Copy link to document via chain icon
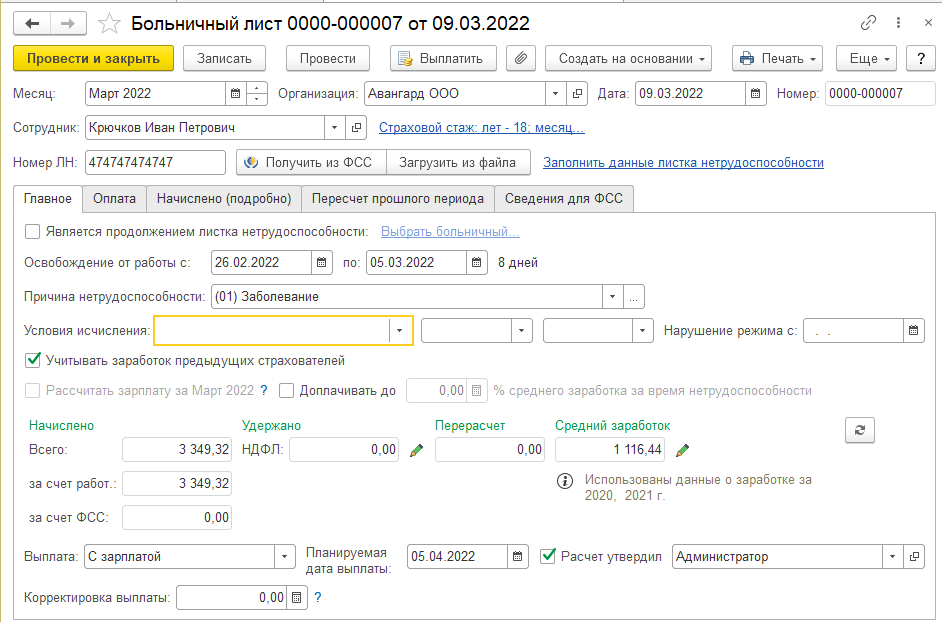Screen dimensions: 942x622 (x=868, y=23)
